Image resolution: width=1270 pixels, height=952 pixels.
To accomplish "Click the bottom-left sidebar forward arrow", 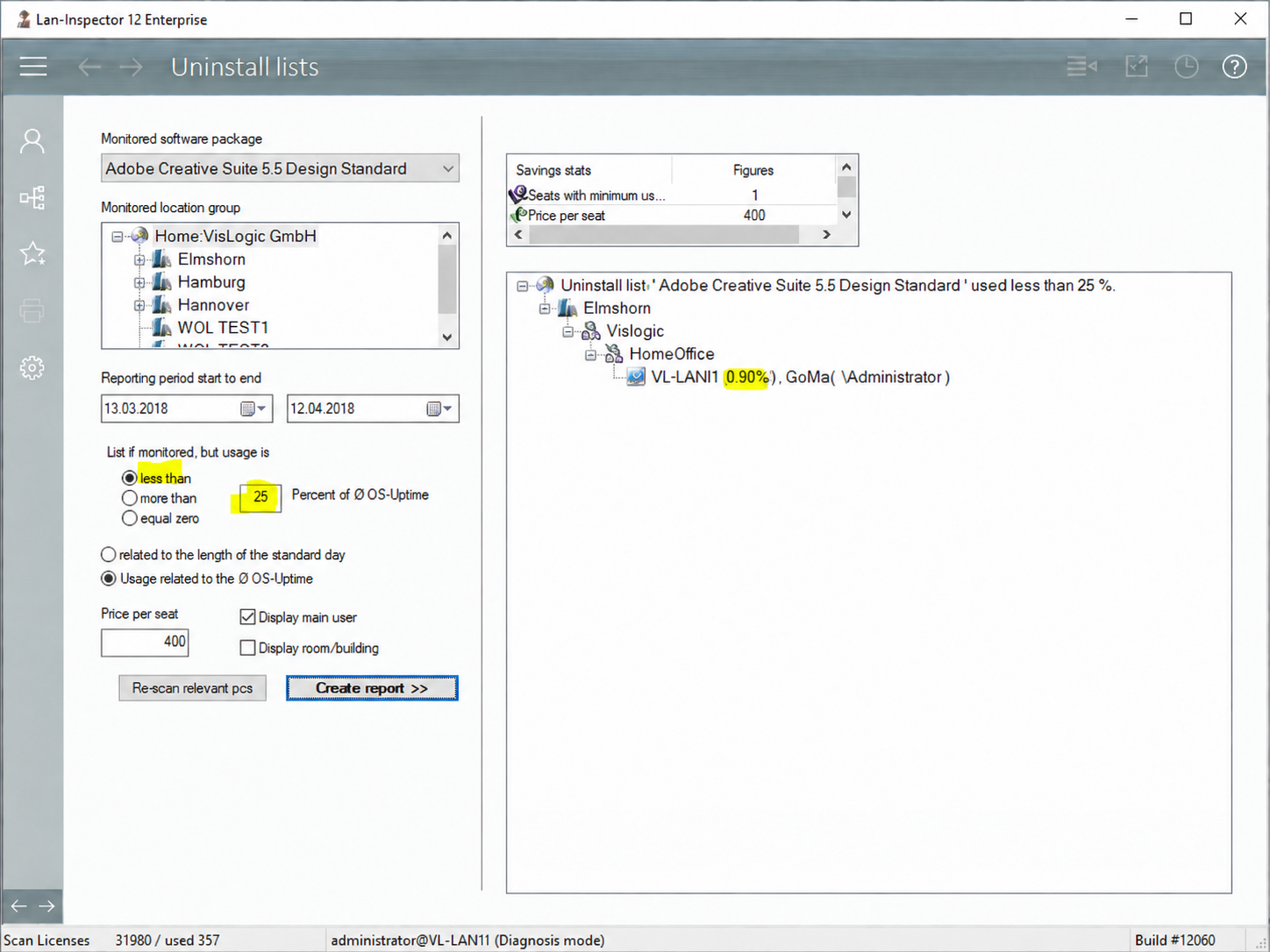I will coord(47,906).
